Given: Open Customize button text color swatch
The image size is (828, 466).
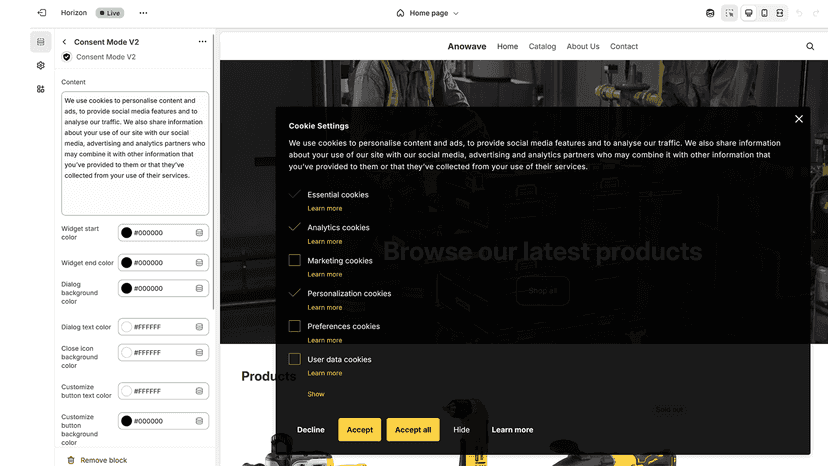Looking at the screenshot, I should [x=126, y=391].
